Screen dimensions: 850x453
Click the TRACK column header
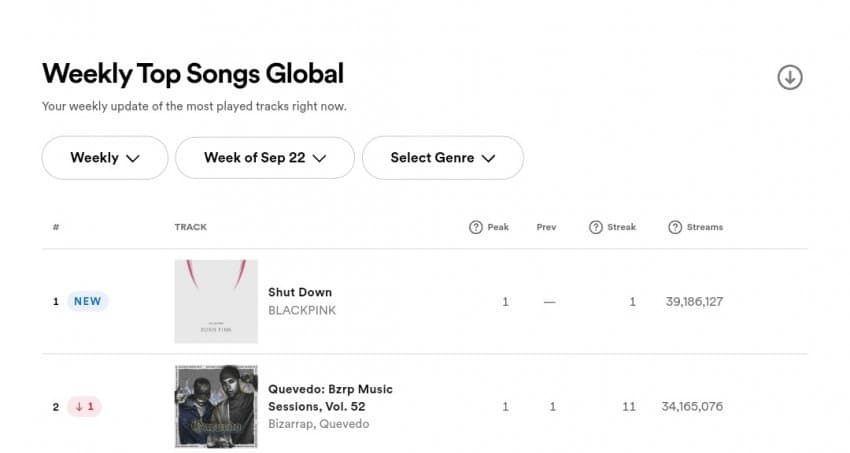point(190,227)
